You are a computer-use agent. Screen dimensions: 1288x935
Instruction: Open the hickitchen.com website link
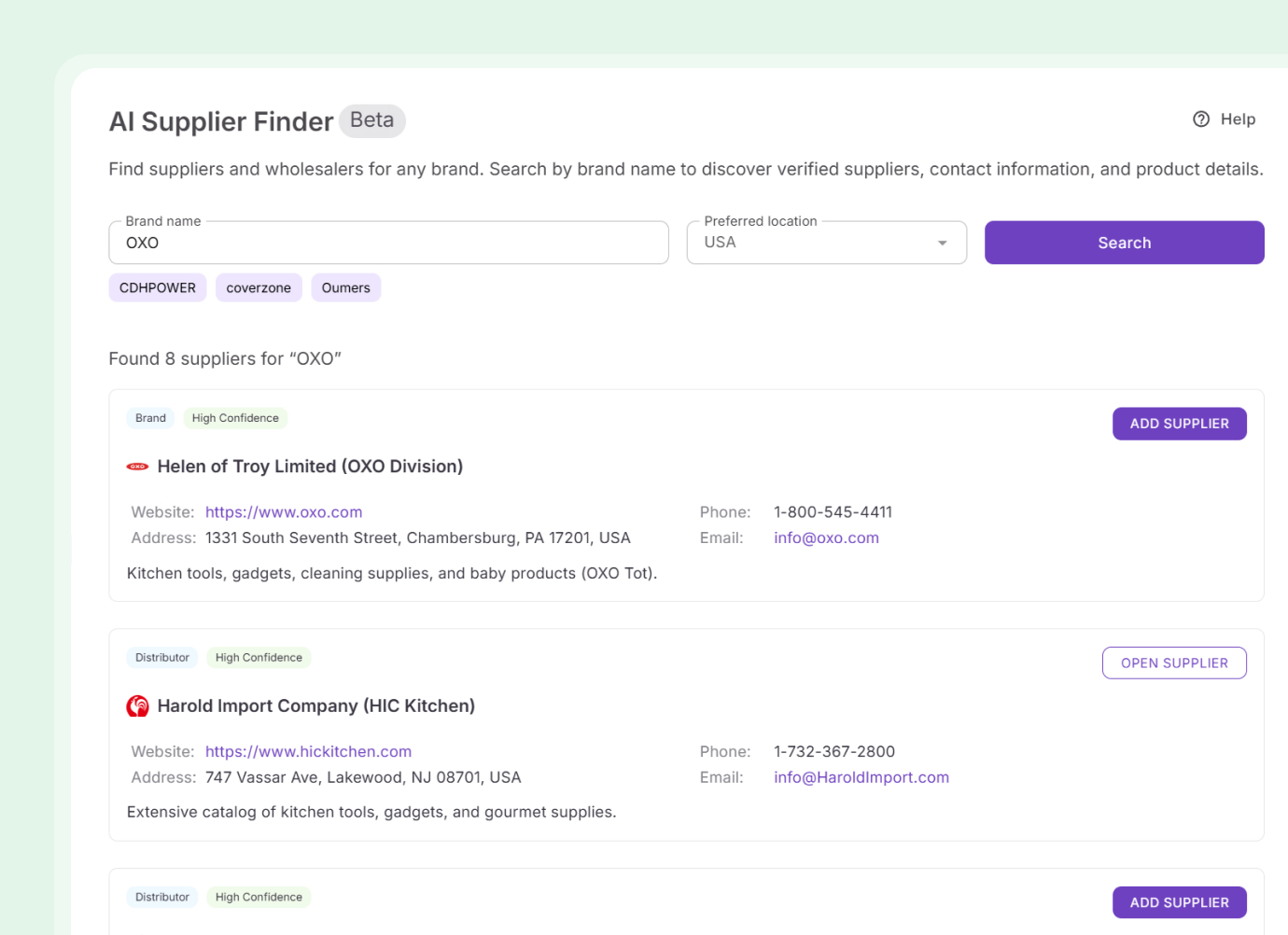tap(308, 751)
